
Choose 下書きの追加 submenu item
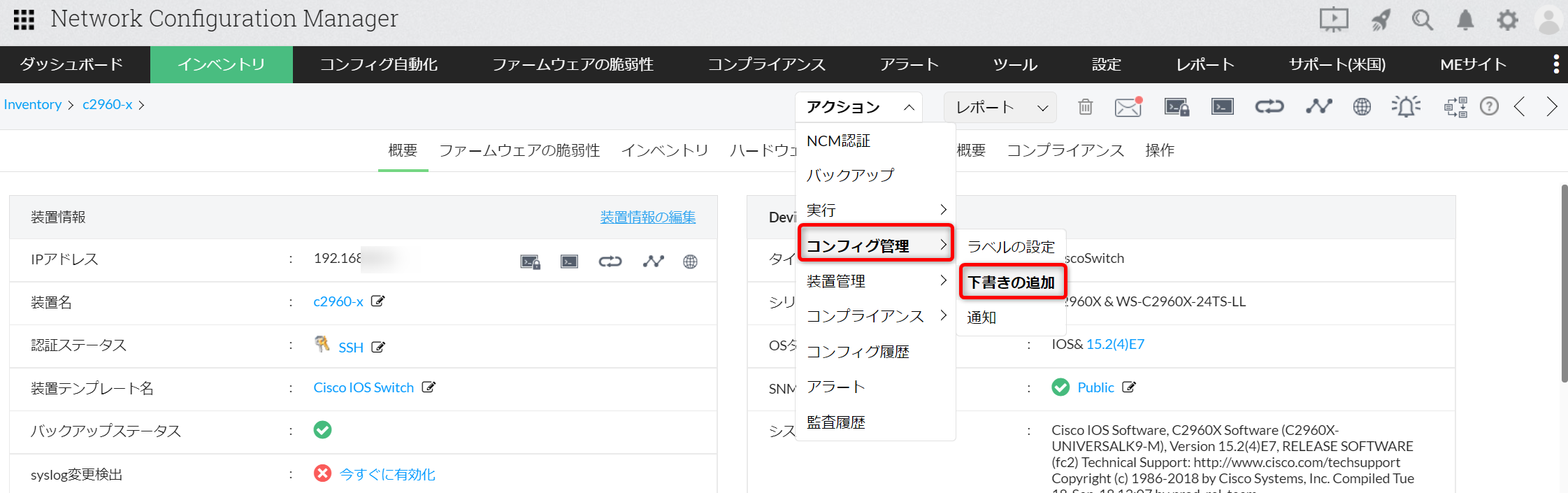[1012, 283]
